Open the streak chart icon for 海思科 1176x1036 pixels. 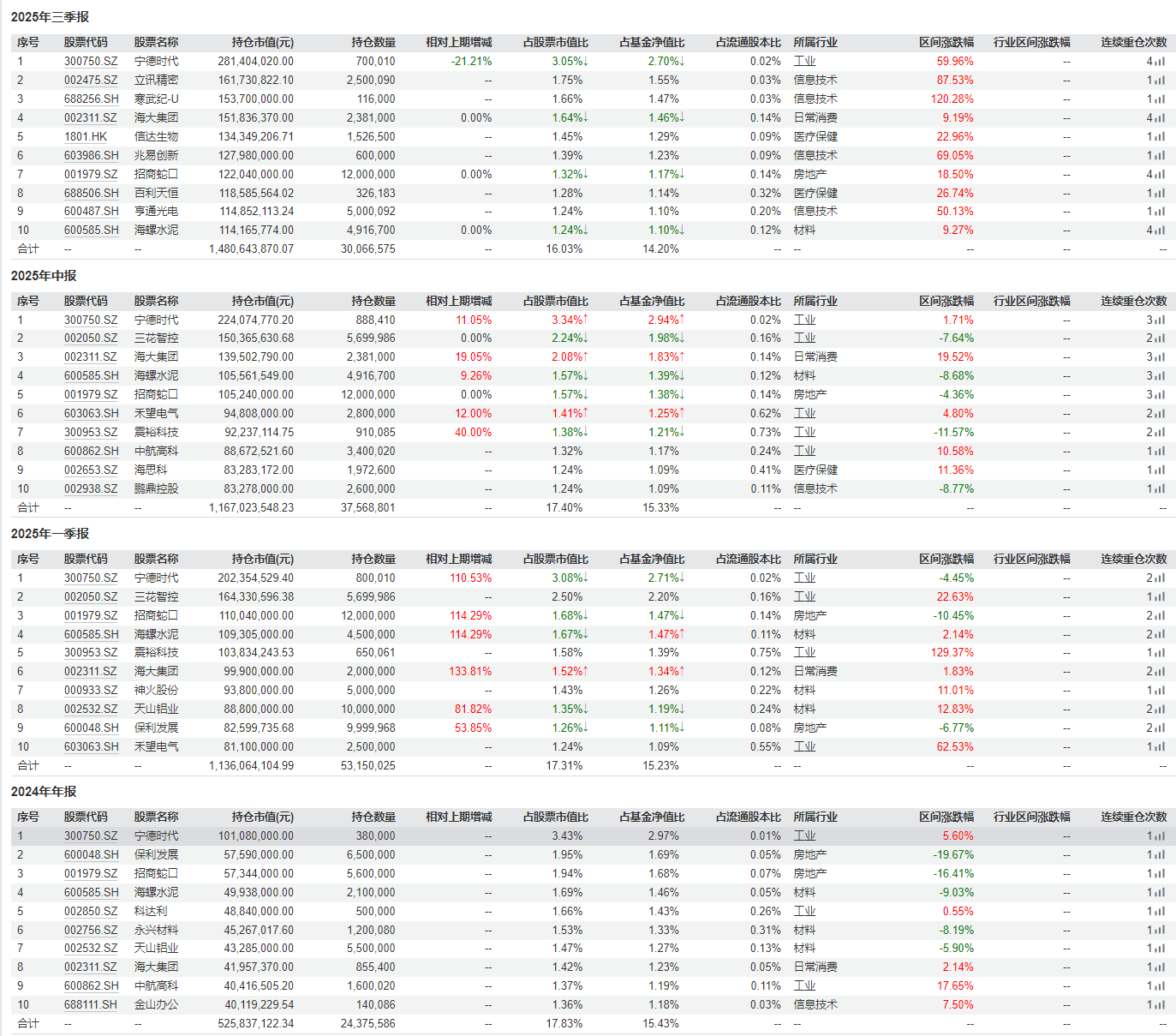pyautogui.click(x=1160, y=470)
